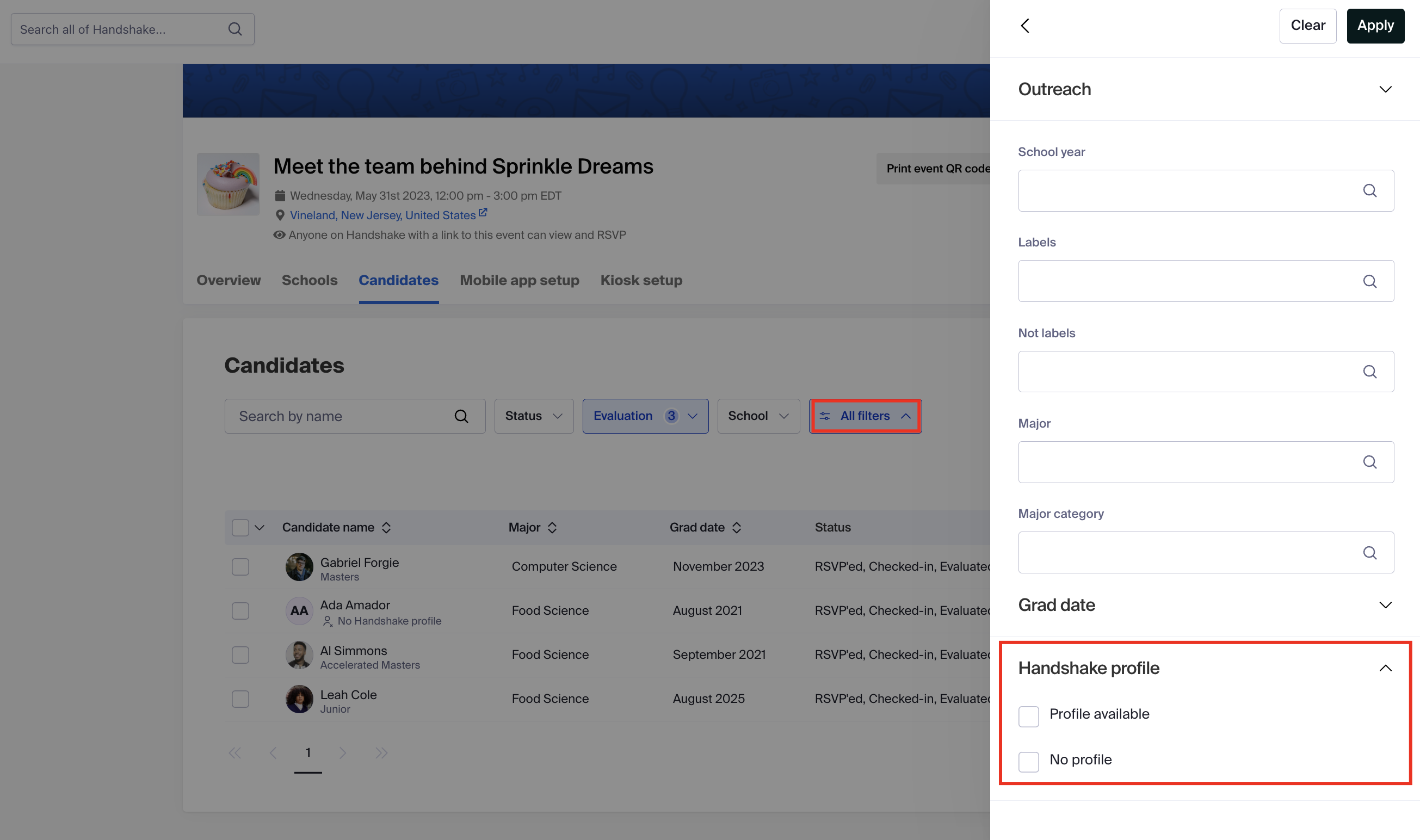
Task: Click the 'Computer Science' major cell
Action: click(564, 566)
